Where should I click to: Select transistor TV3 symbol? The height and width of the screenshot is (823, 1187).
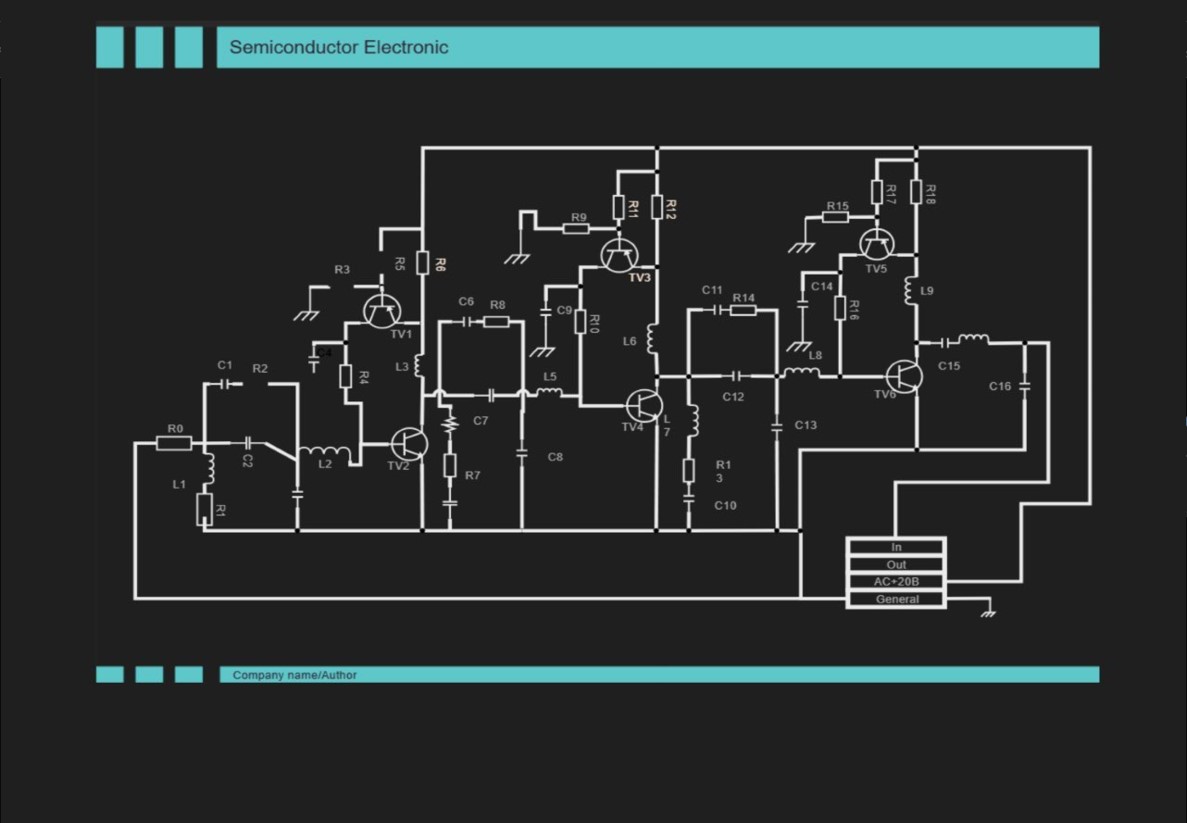click(x=619, y=256)
